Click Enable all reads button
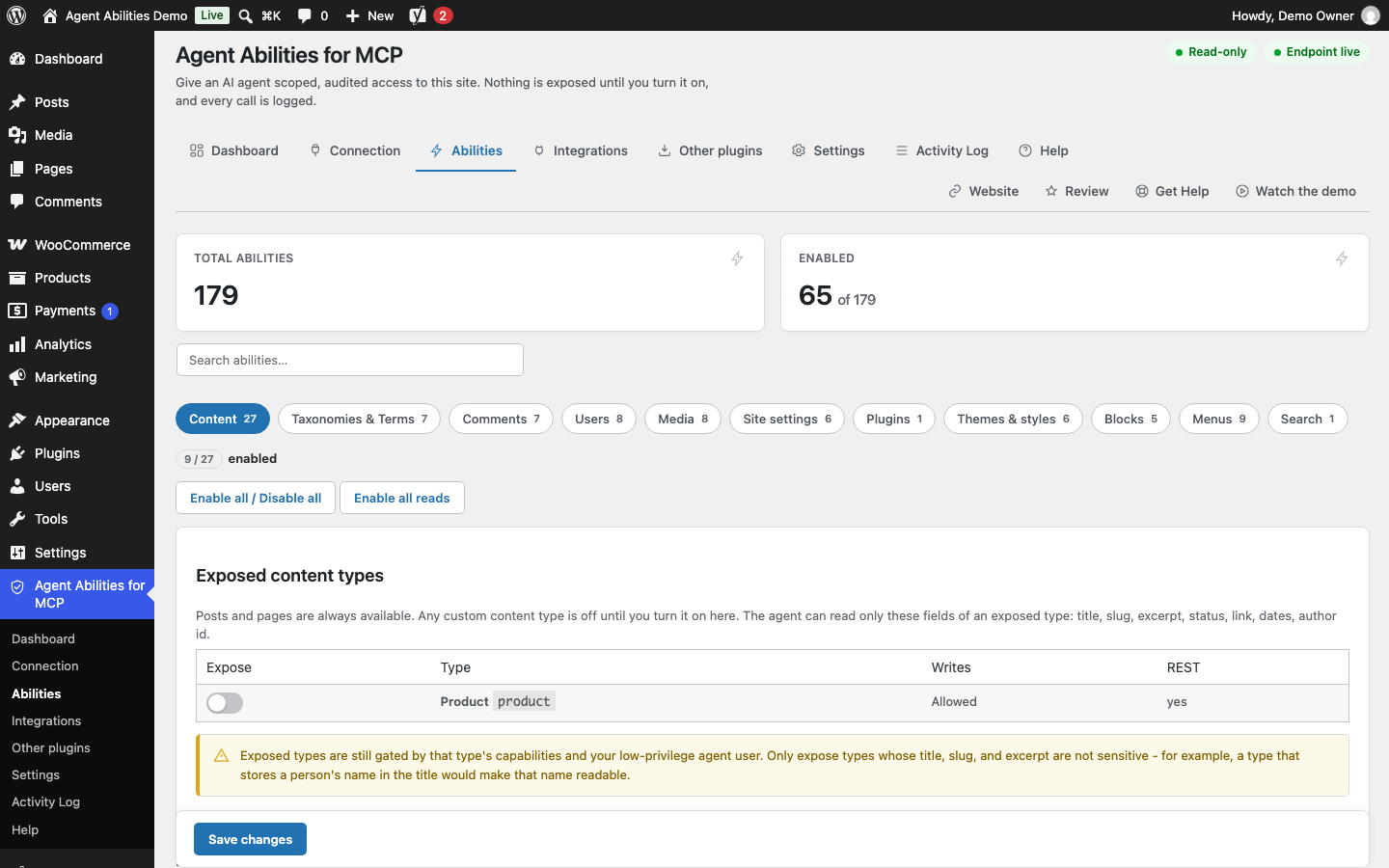This screenshot has height=868, width=1389. pos(402,498)
